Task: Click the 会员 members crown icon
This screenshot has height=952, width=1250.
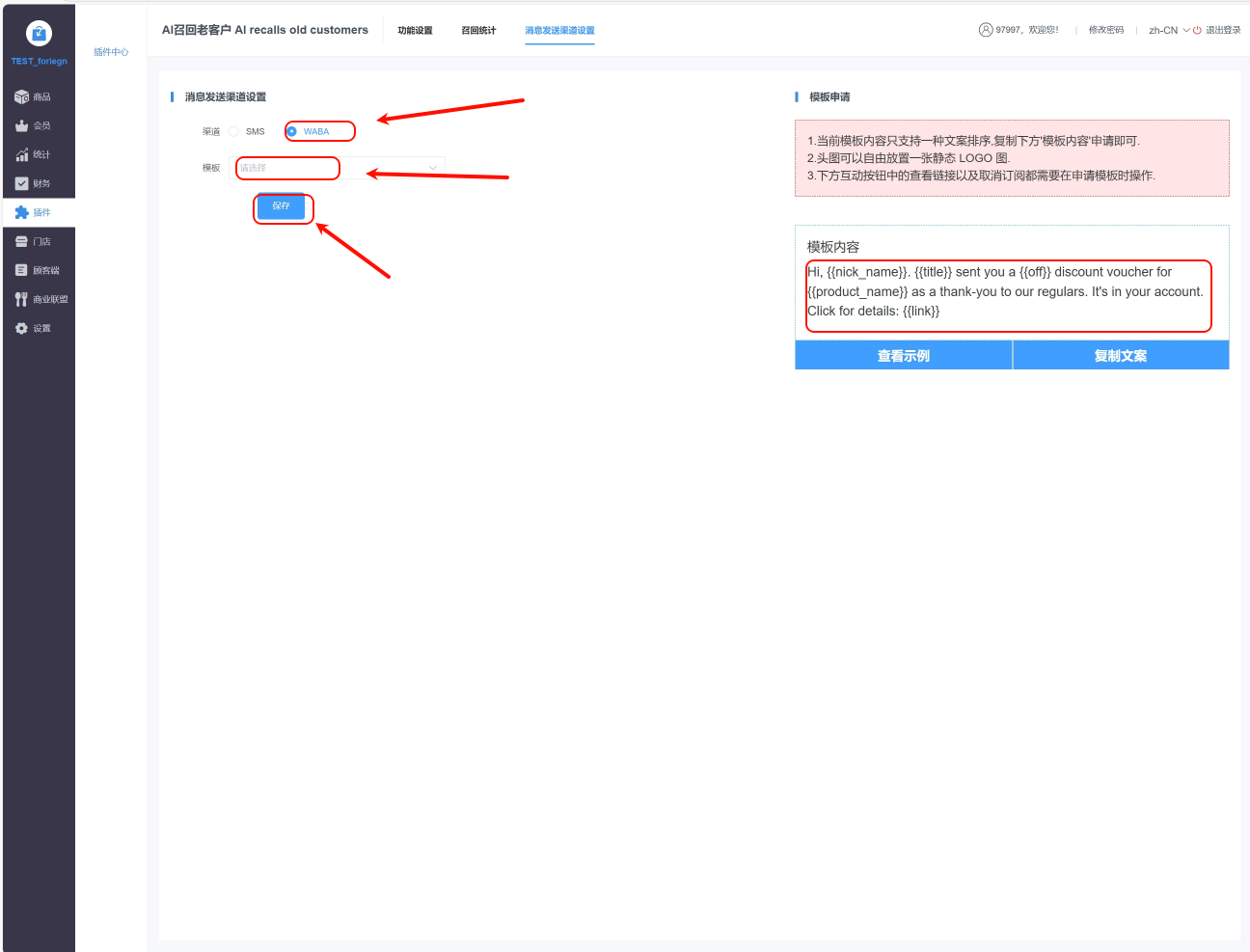Action: tap(21, 126)
